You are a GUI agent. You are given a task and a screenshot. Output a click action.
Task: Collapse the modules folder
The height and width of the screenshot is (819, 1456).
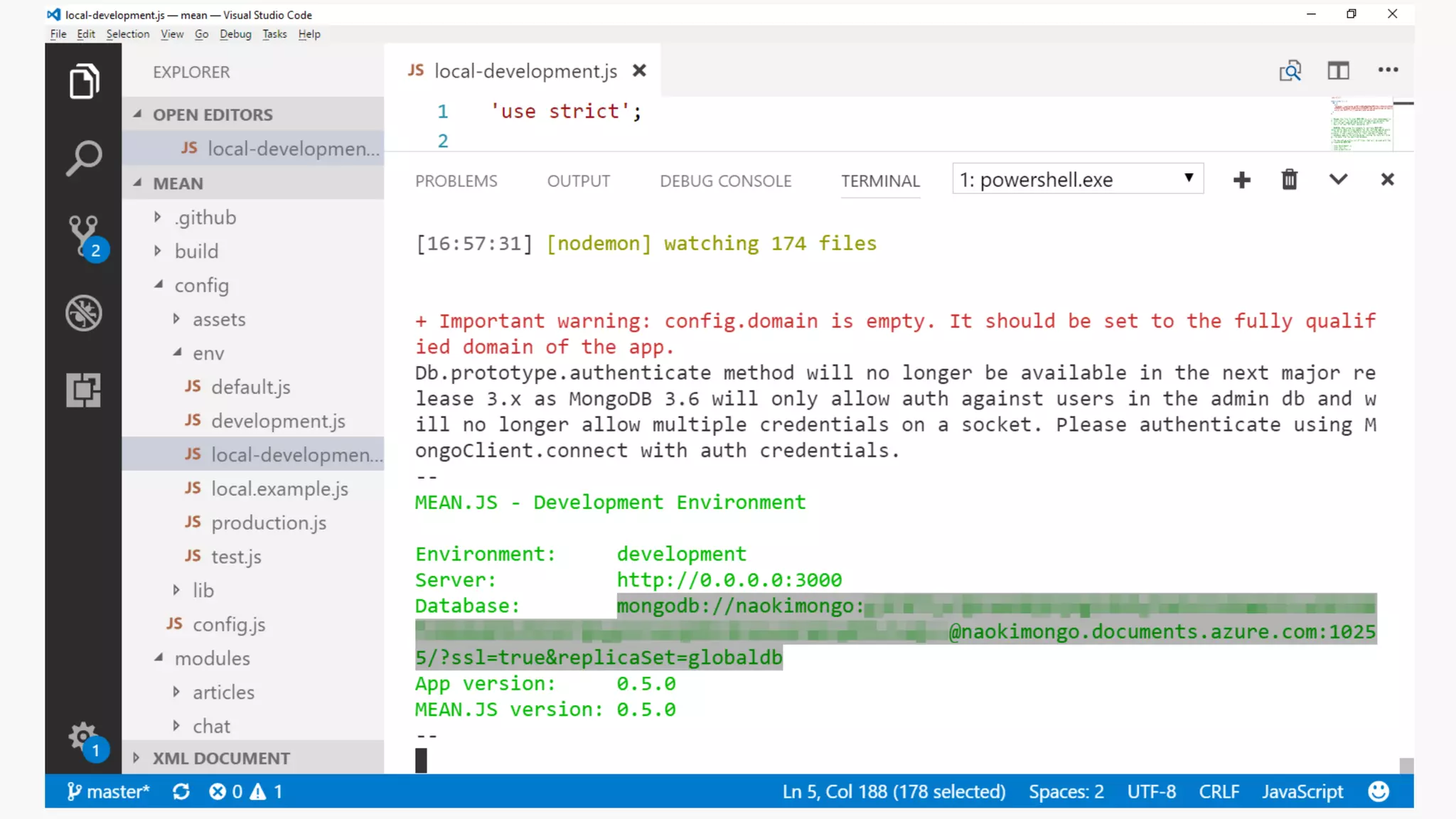(x=211, y=658)
